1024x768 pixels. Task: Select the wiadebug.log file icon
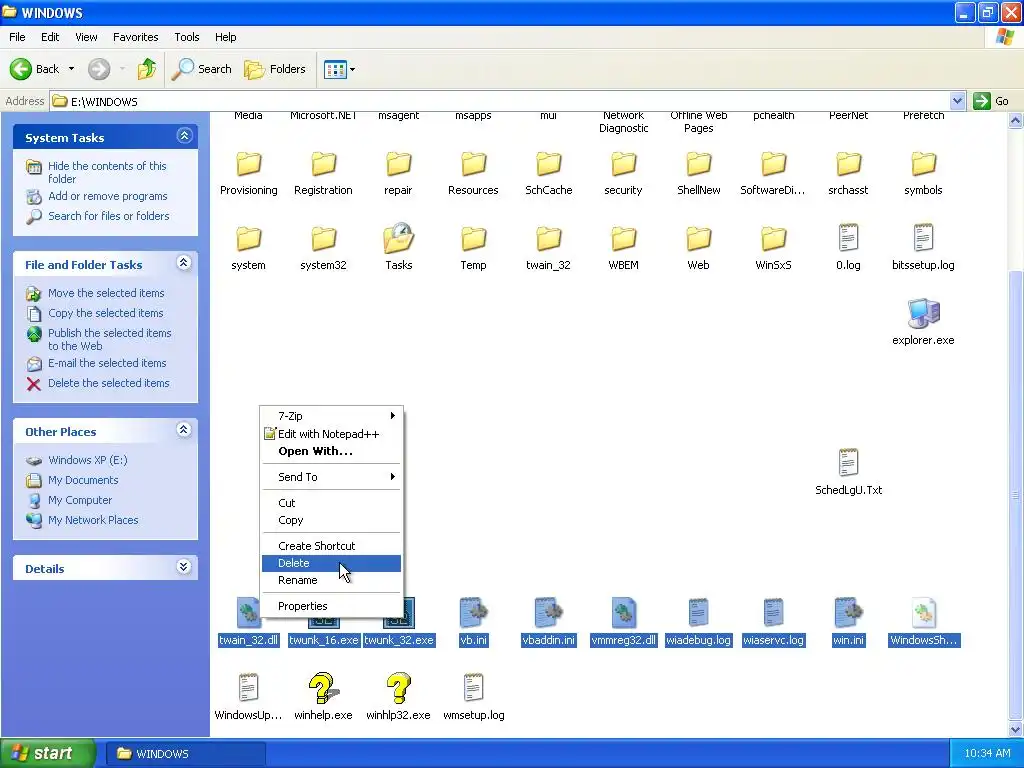coord(698,613)
